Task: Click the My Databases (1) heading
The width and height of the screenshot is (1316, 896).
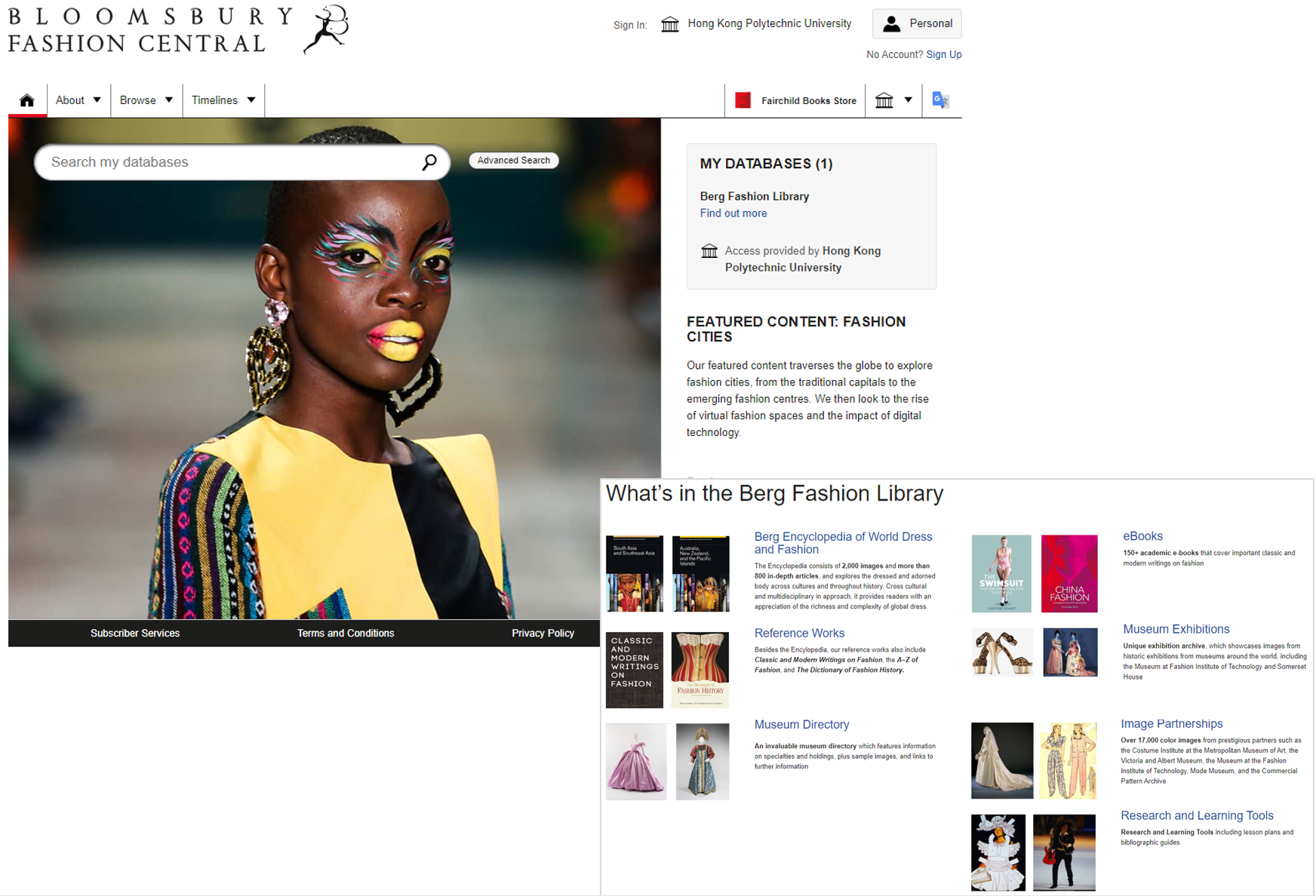Action: coord(766,164)
